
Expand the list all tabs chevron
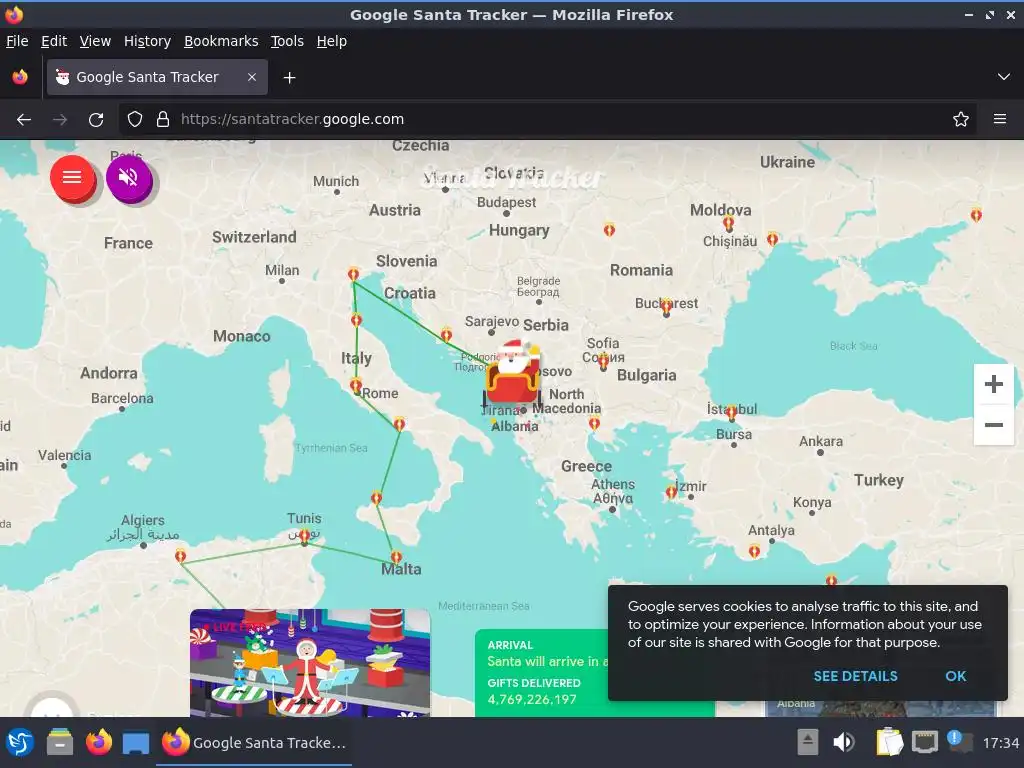point(1004,77)
